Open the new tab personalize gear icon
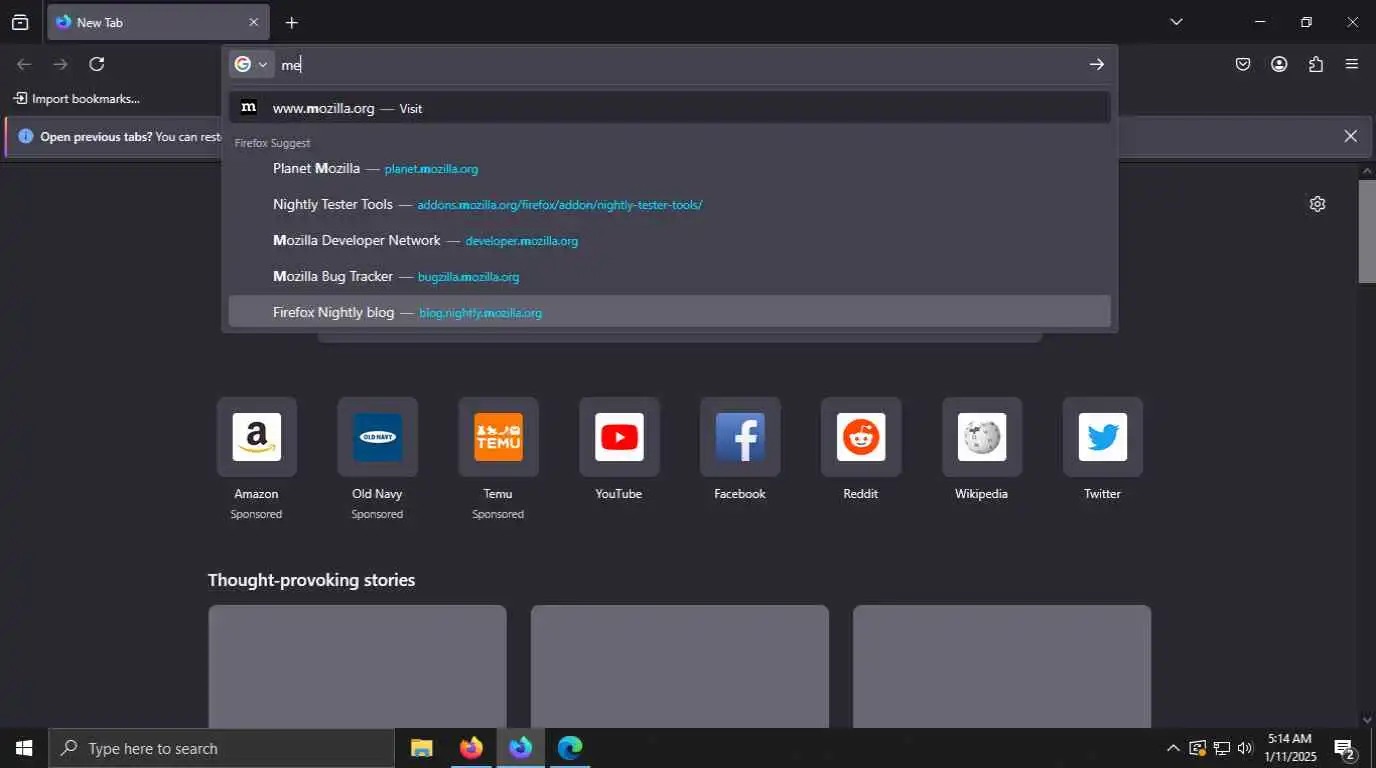The width and height of the screenshot is (1376, 768). click(1317, 204)
